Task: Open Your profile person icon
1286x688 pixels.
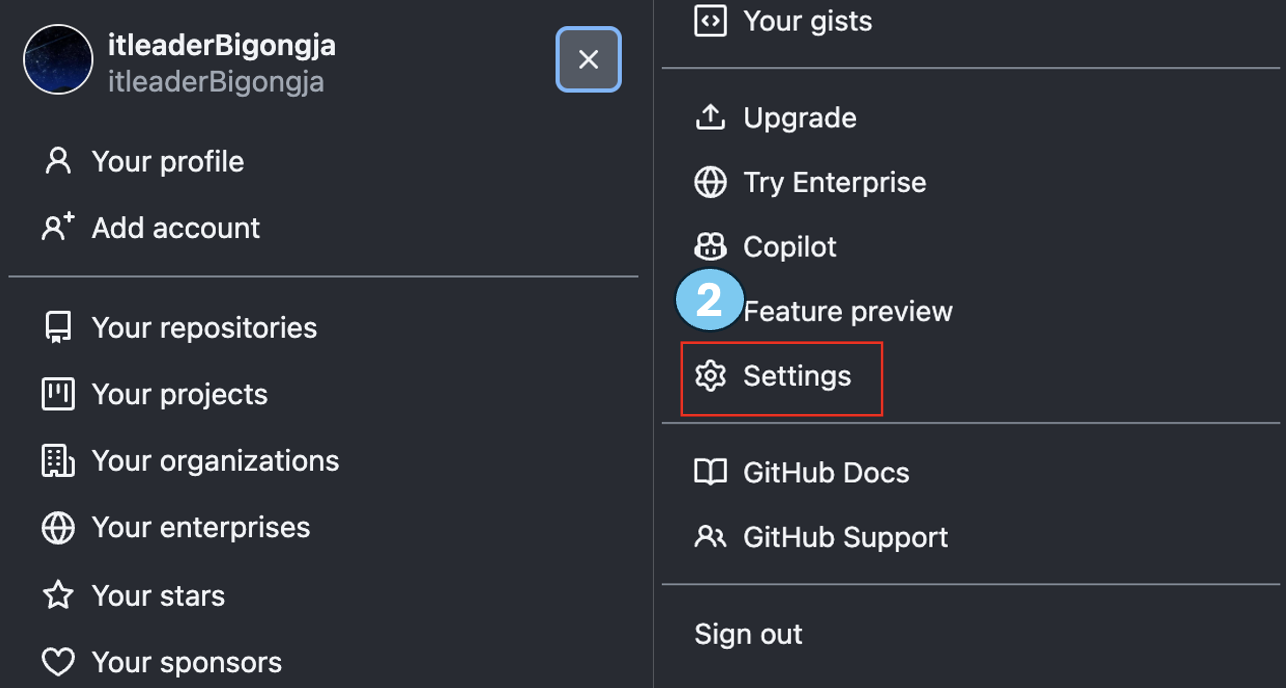Action: 58,161
